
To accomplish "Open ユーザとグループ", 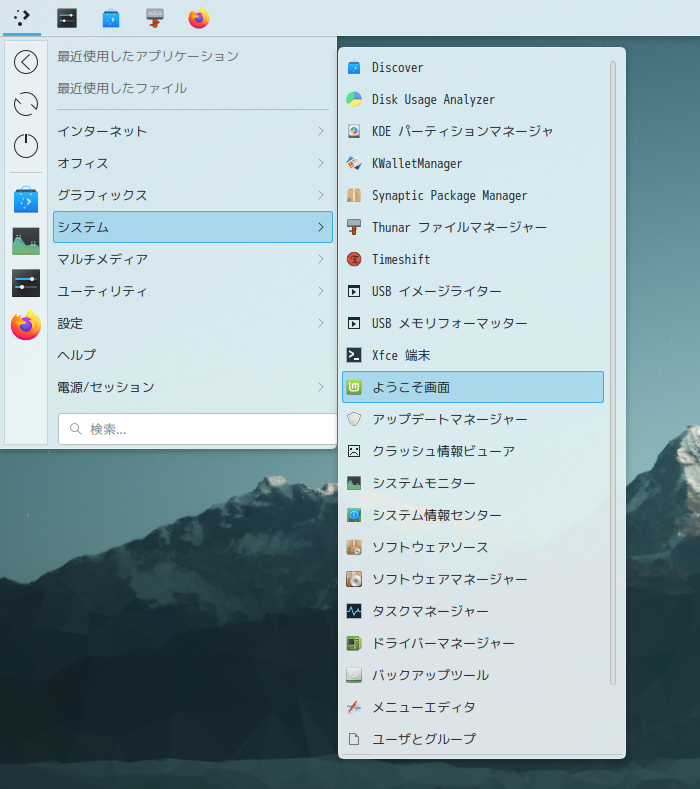I will pyautogui.click(x=473, y=739).
